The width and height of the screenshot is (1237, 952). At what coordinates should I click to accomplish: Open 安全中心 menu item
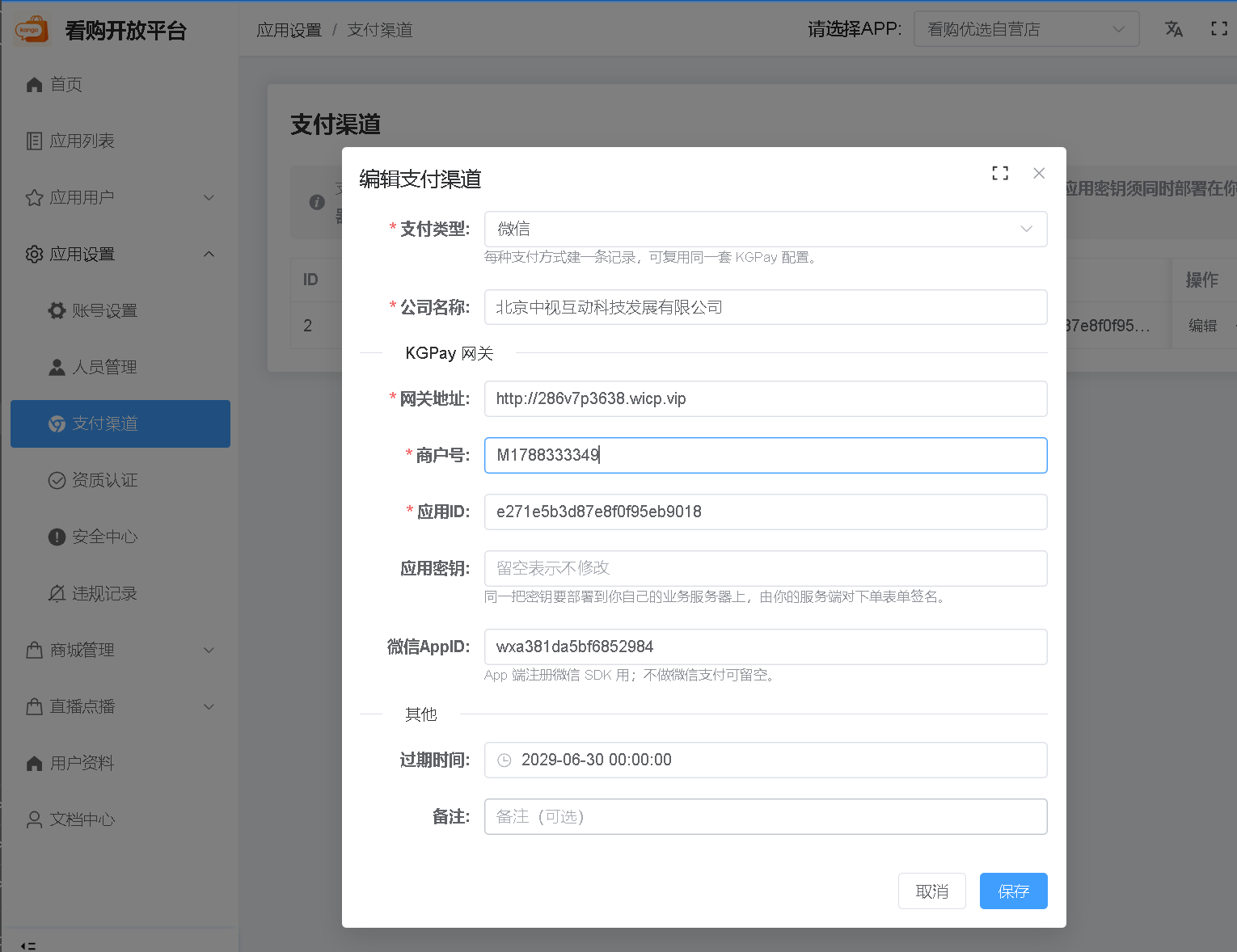[120, 537]
